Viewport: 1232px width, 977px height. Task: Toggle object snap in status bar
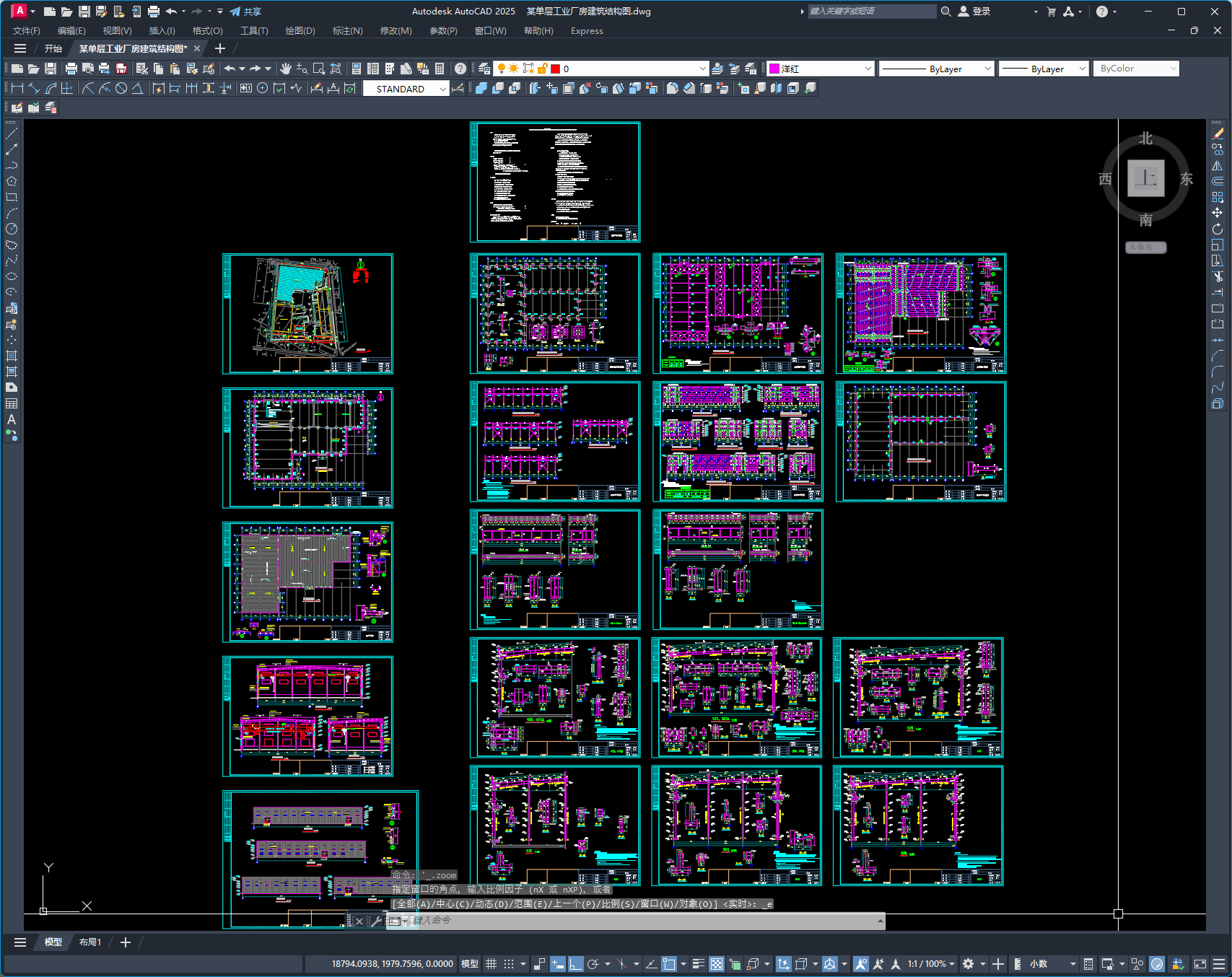coord(669,964)
